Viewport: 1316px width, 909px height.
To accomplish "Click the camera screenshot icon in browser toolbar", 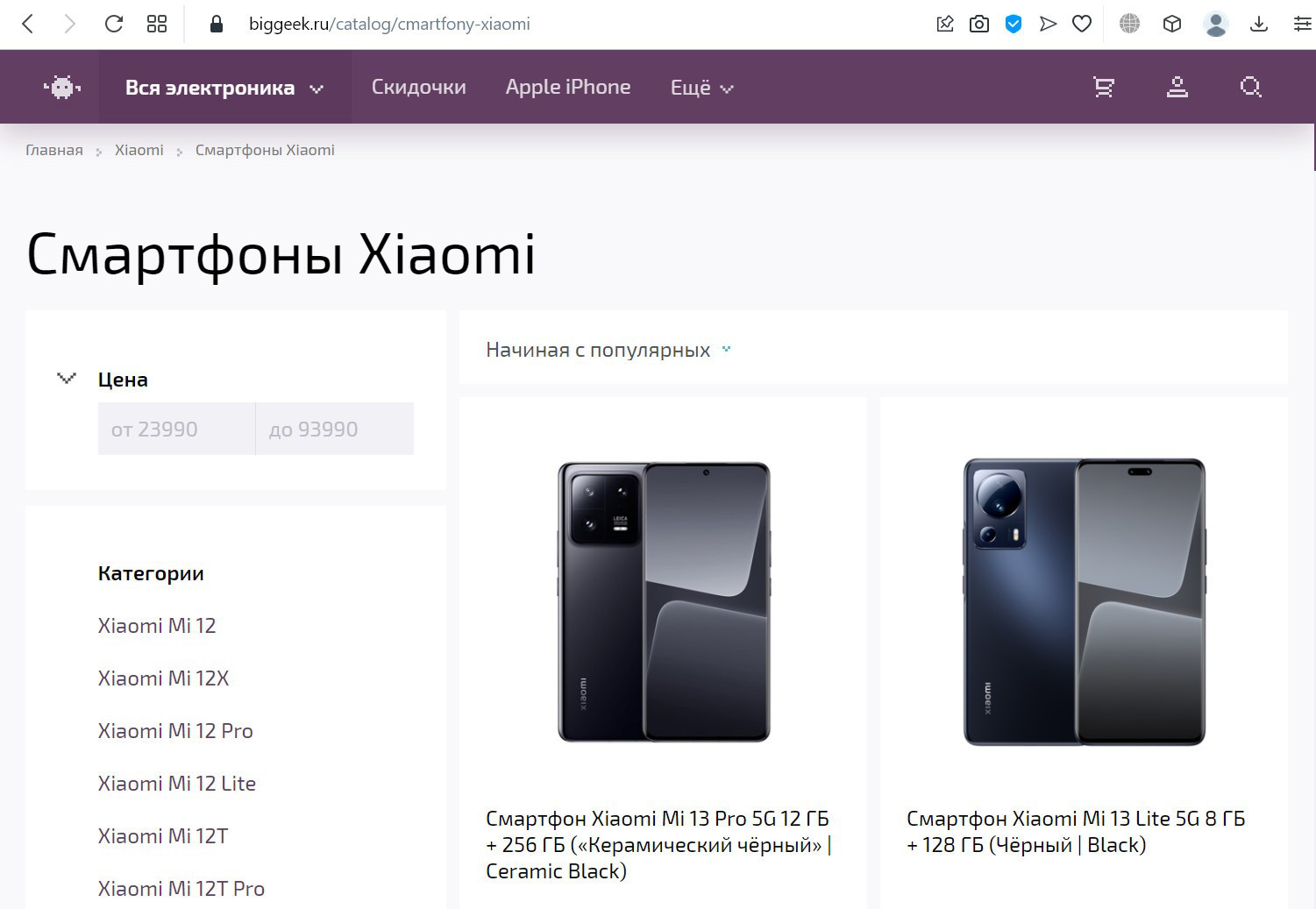I will (x=979, y=24).
